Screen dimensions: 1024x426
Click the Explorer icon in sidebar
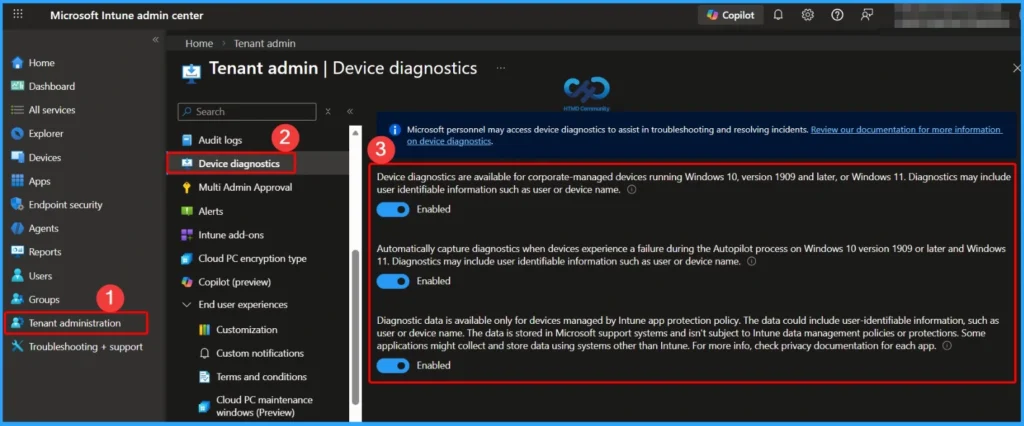(18, 134)
